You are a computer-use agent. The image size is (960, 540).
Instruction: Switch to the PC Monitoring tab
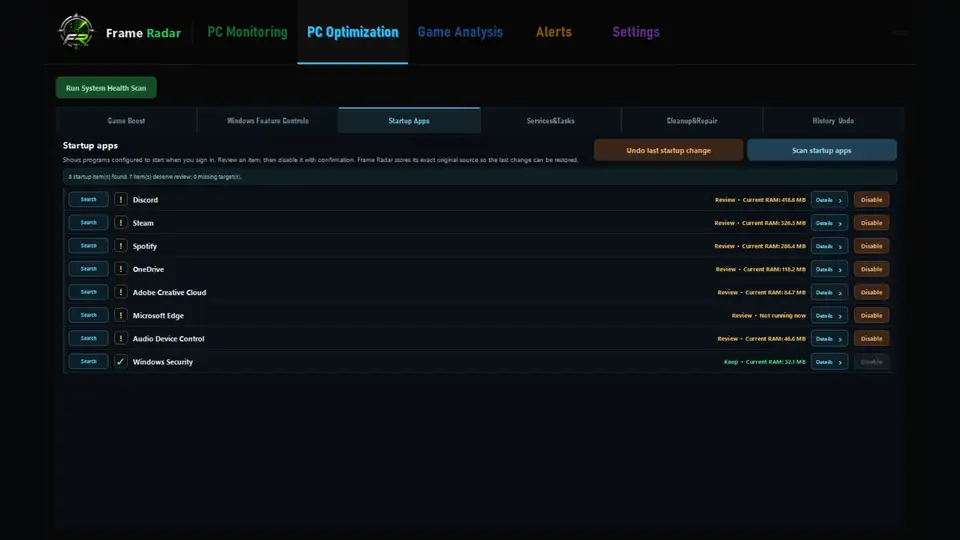point(247,32)
